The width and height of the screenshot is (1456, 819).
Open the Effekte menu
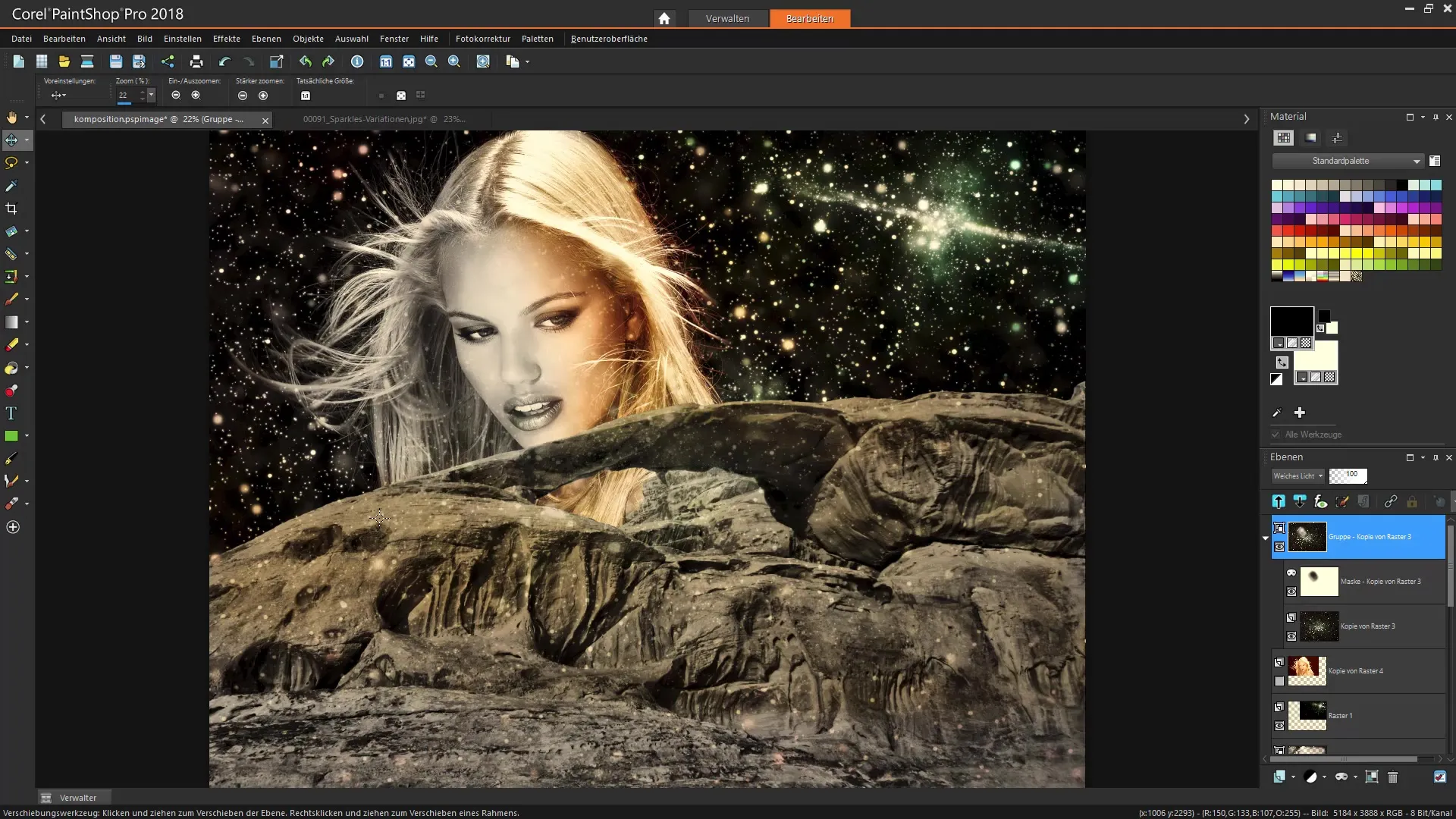point(226,39)
